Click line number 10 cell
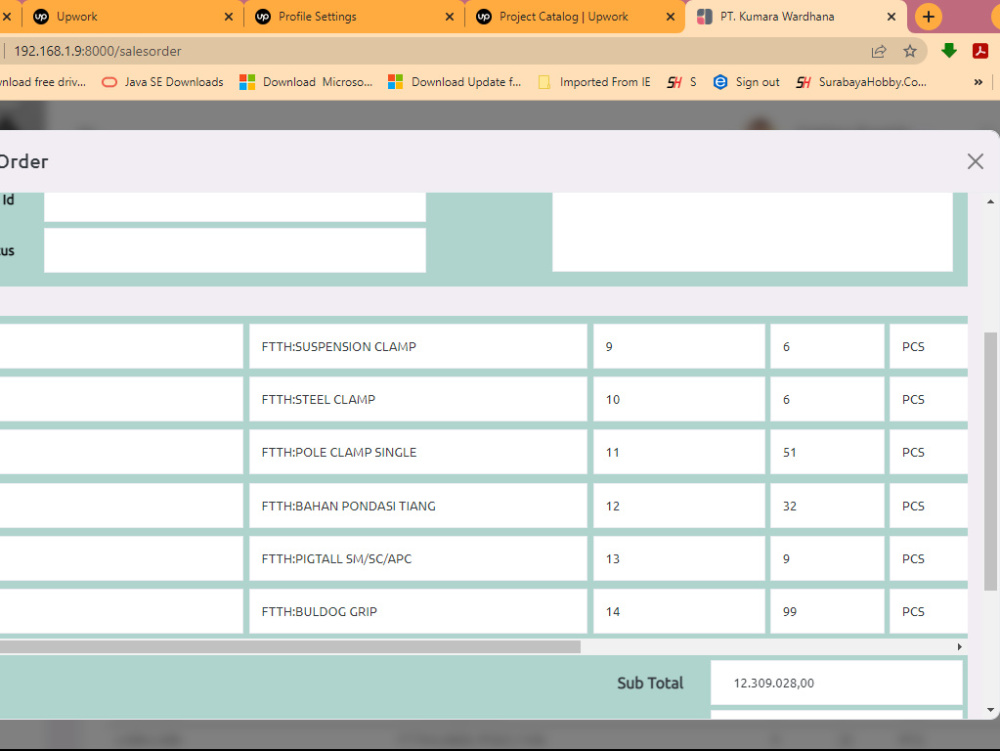Viewport: 1000px width, 751px height. [679, 399]
